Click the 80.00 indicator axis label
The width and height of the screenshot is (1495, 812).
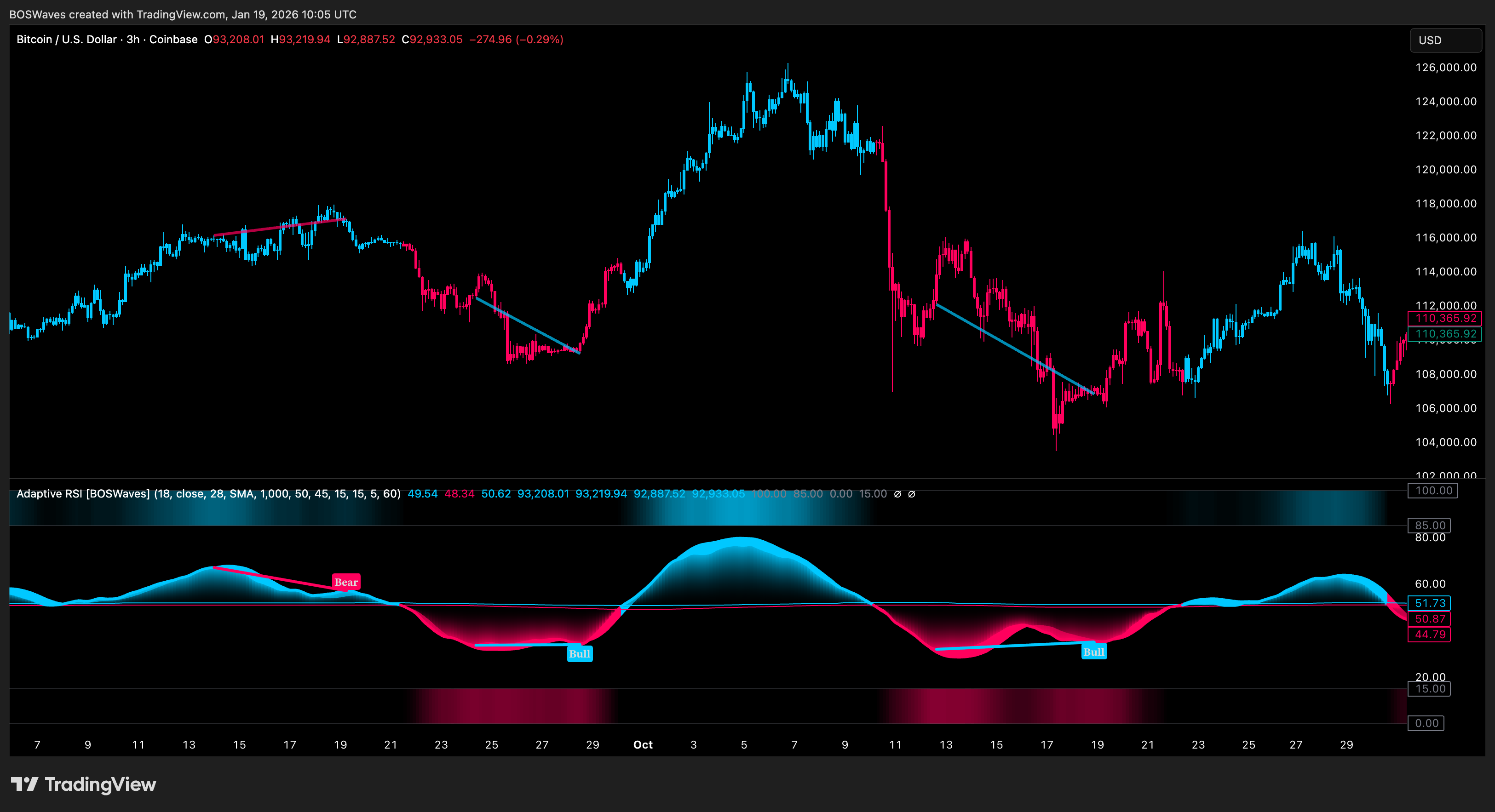(1430, 538)
